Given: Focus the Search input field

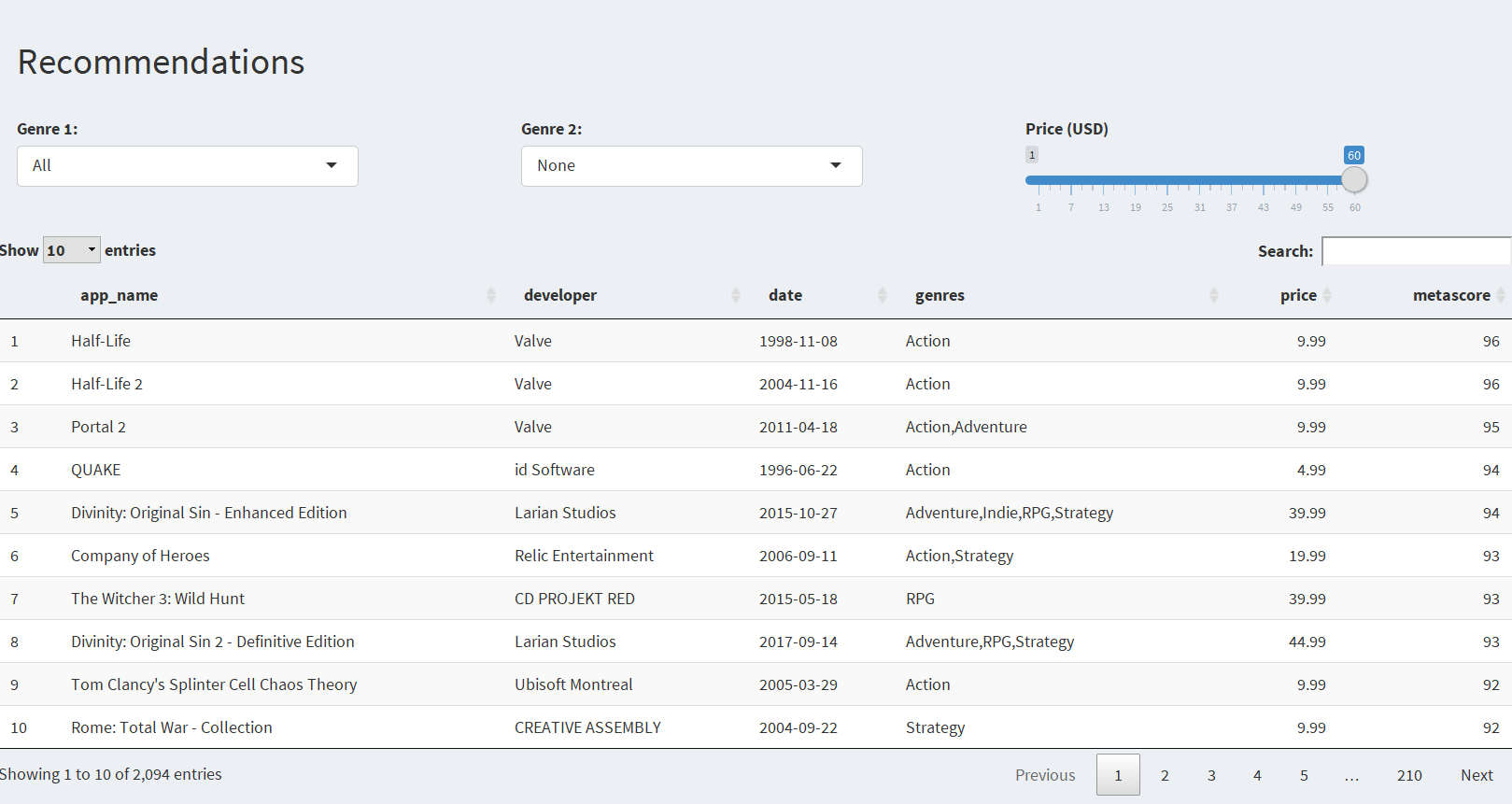Looking at the screenshot, I should point(1416,251).
